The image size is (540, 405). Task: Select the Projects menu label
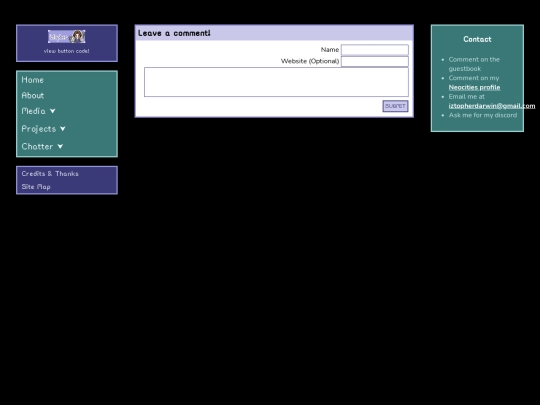click(x=39, y=129)
